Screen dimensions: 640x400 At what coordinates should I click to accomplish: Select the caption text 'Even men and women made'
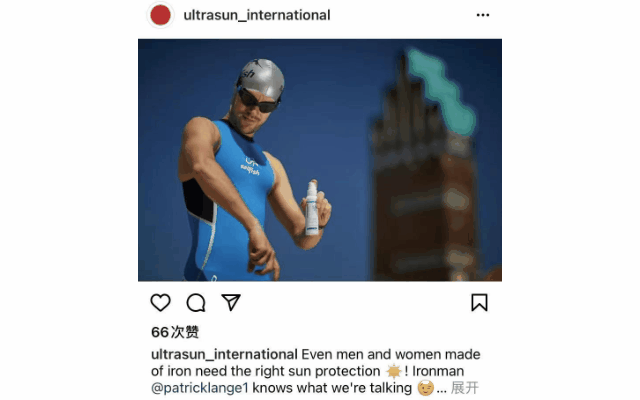(391, 354)
